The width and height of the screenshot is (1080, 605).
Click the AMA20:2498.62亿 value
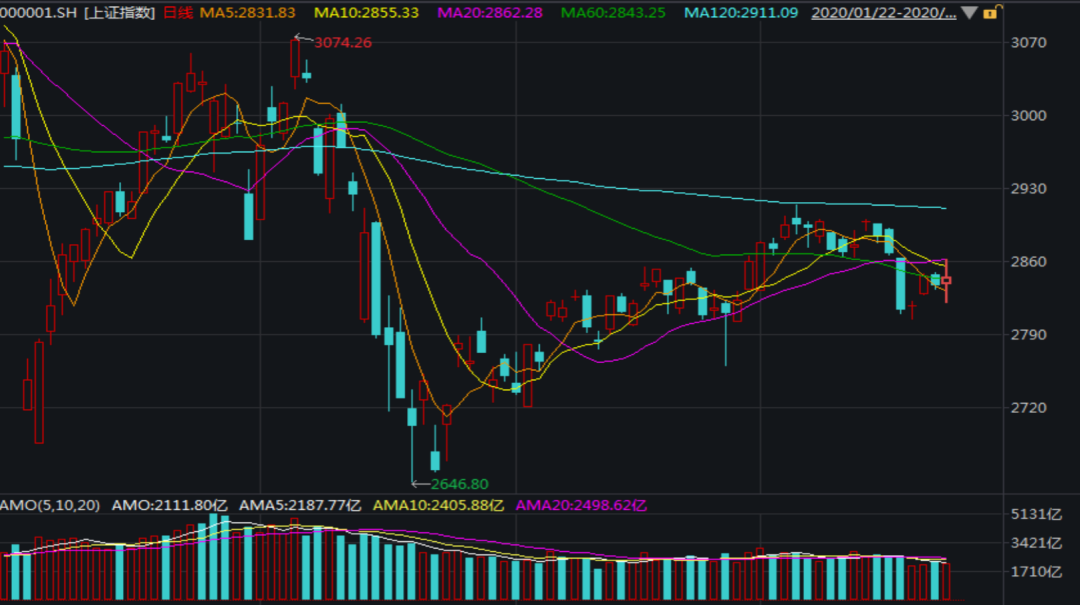tap(581, 505)
